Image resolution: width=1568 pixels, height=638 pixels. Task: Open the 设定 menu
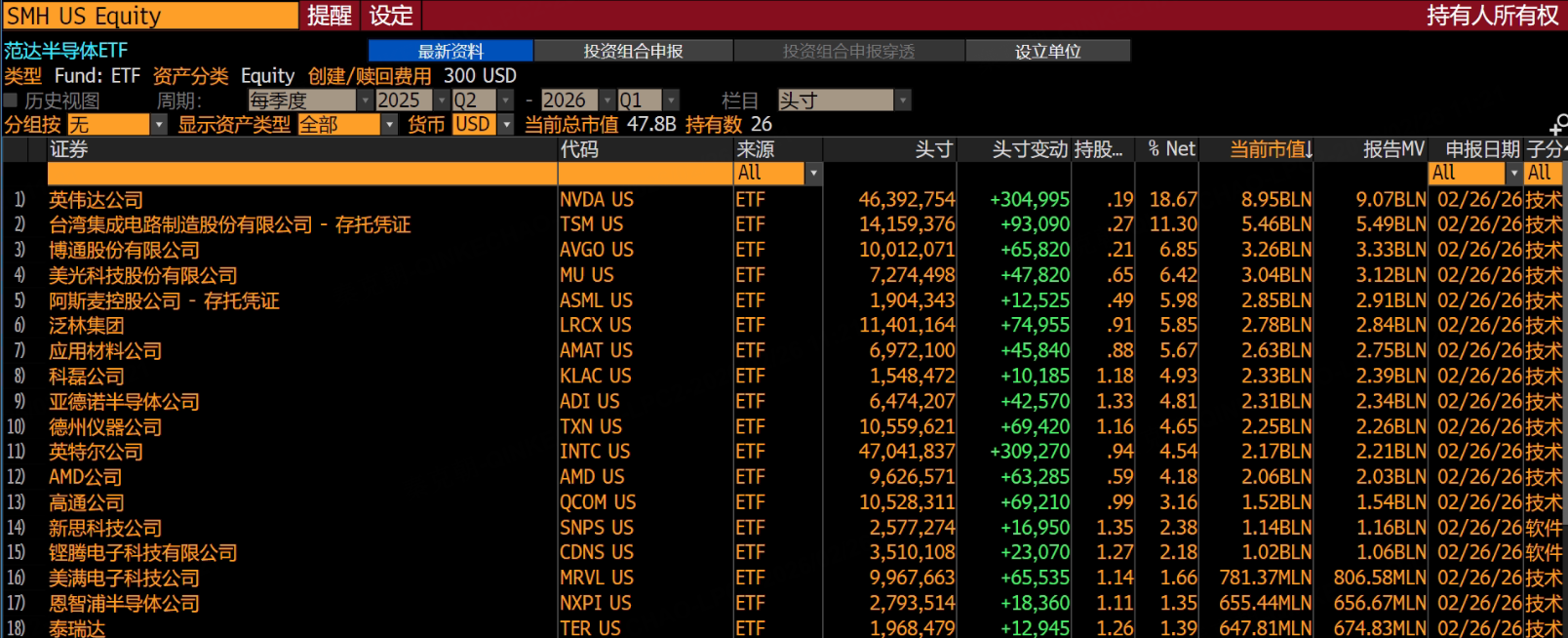point(391,16)
